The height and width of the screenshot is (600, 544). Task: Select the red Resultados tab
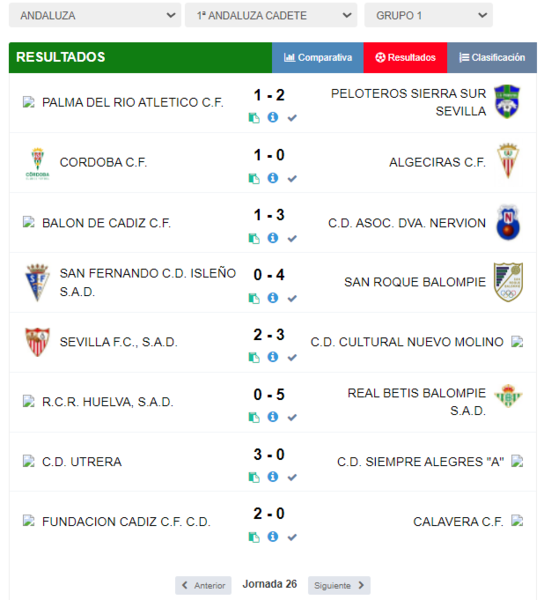click(405, 57)
